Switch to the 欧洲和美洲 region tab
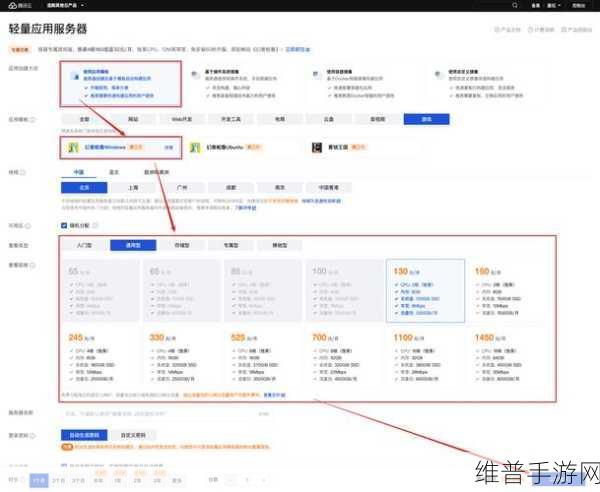600x492 pixels. tap(157, 172)
